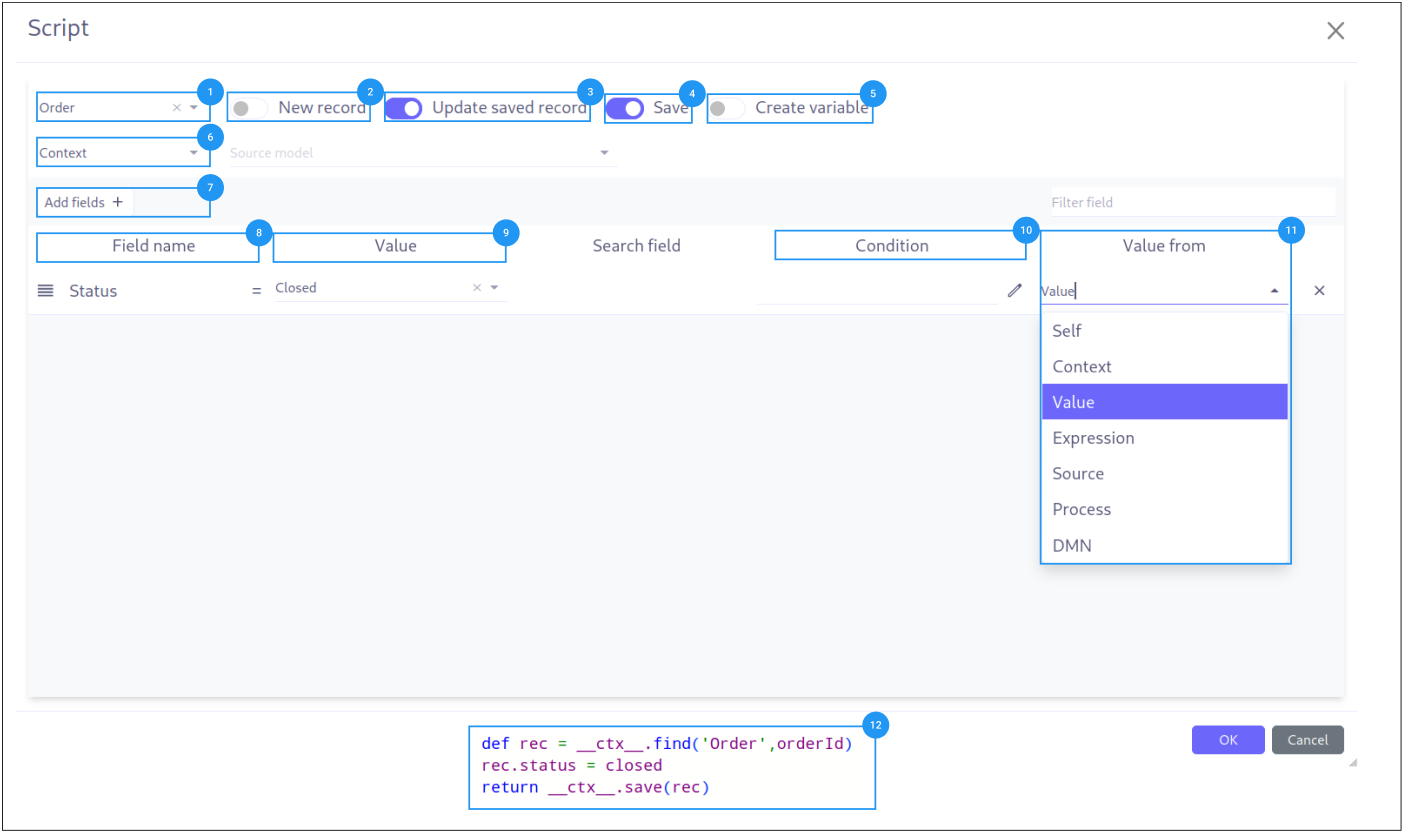Choose DMN in the Value from options
The height and width of the screenshot is (834, 1405).
coord(1073,545)
